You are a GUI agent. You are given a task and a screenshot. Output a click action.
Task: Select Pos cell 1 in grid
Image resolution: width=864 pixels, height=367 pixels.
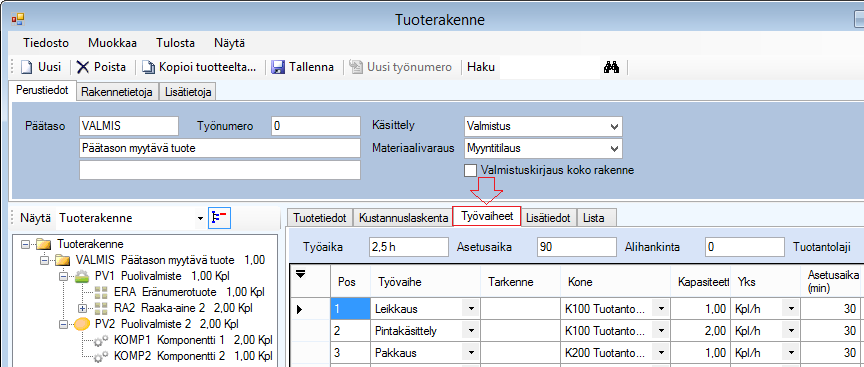(350, 309)
